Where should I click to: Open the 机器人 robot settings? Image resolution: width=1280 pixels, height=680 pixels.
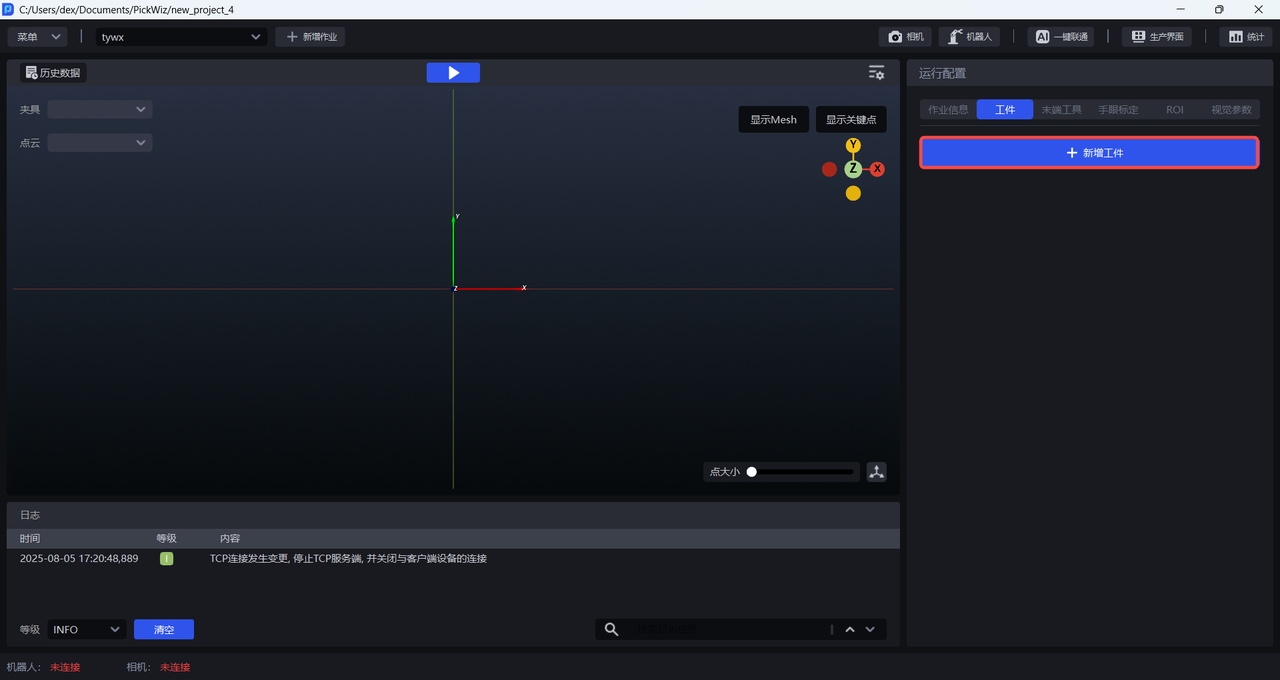969,37
